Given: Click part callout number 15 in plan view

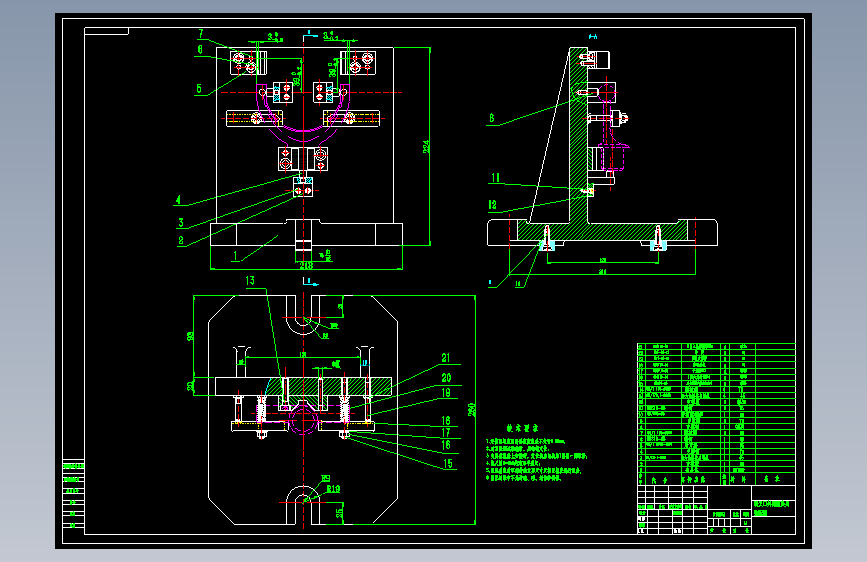Looking at the screenshot, I should 448,464.
